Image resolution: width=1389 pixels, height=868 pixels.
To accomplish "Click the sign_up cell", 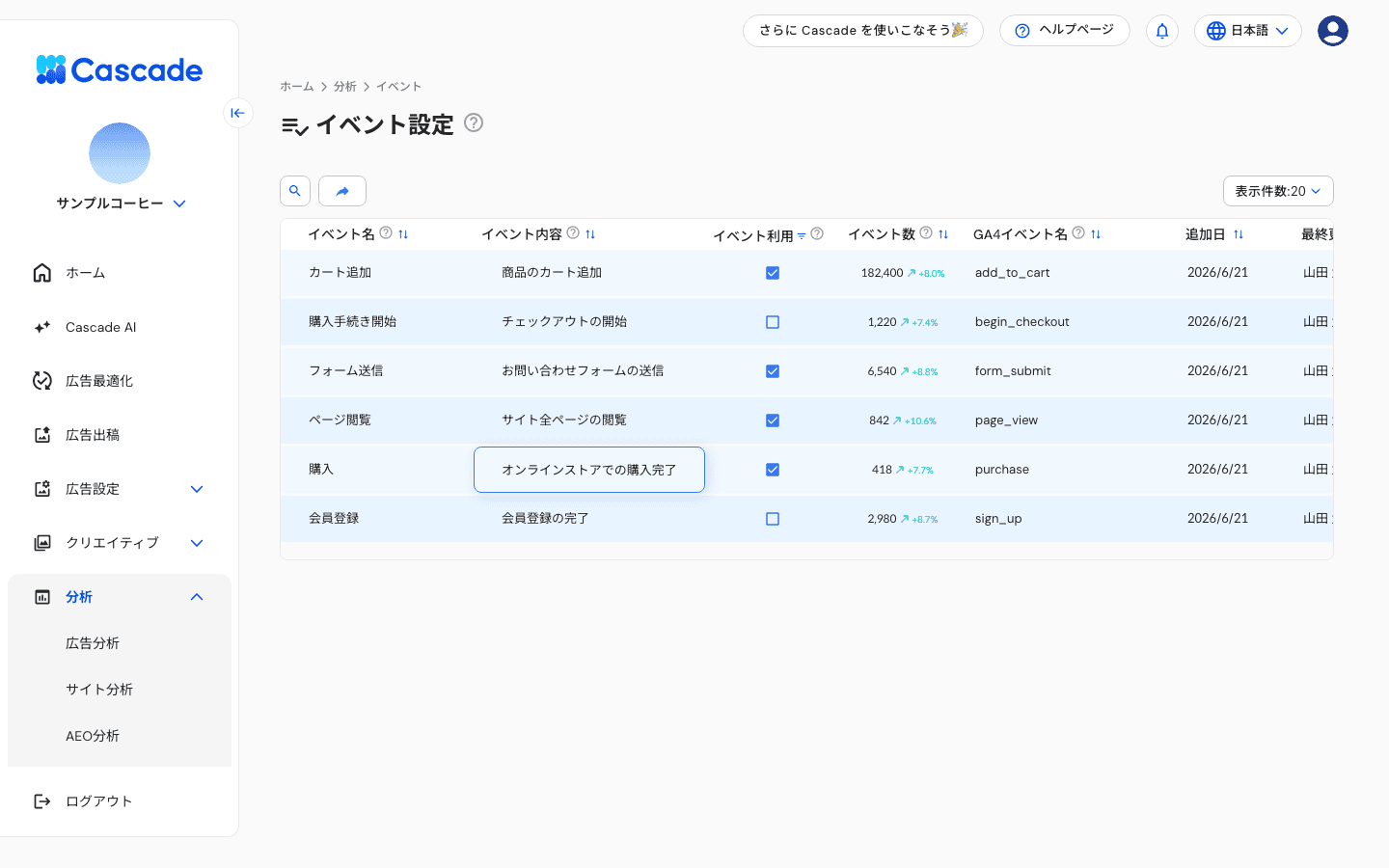I will coord(998,519).
